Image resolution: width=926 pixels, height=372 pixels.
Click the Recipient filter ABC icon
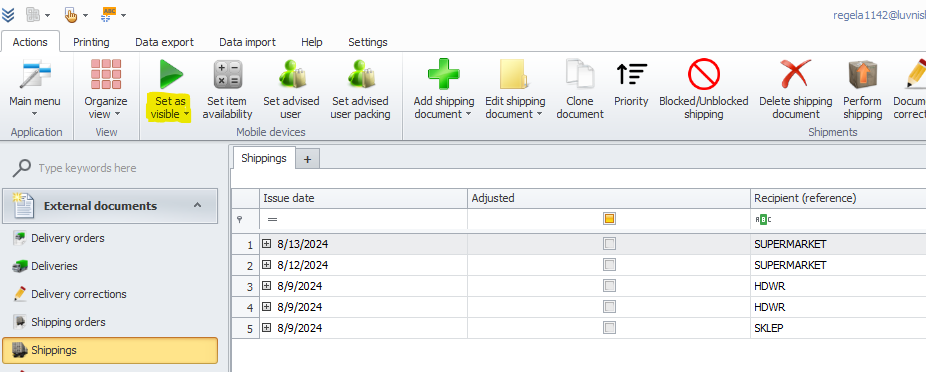pyautogui.click(x=763, y=219)
